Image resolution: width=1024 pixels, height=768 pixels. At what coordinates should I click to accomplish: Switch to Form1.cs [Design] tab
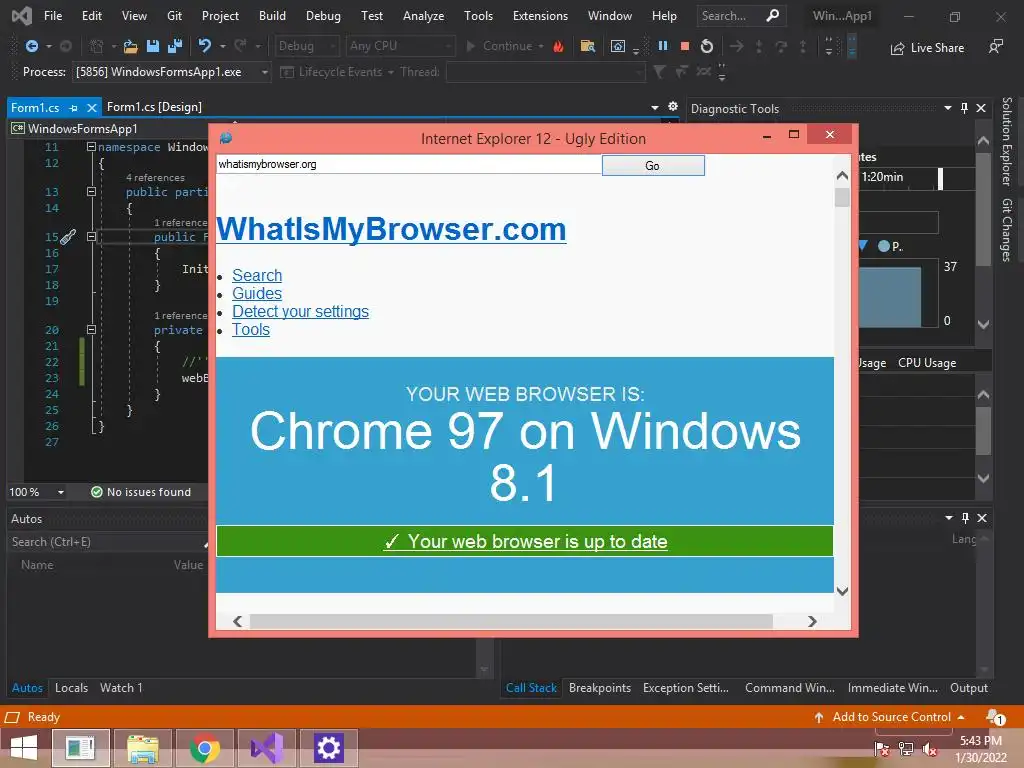154,106
